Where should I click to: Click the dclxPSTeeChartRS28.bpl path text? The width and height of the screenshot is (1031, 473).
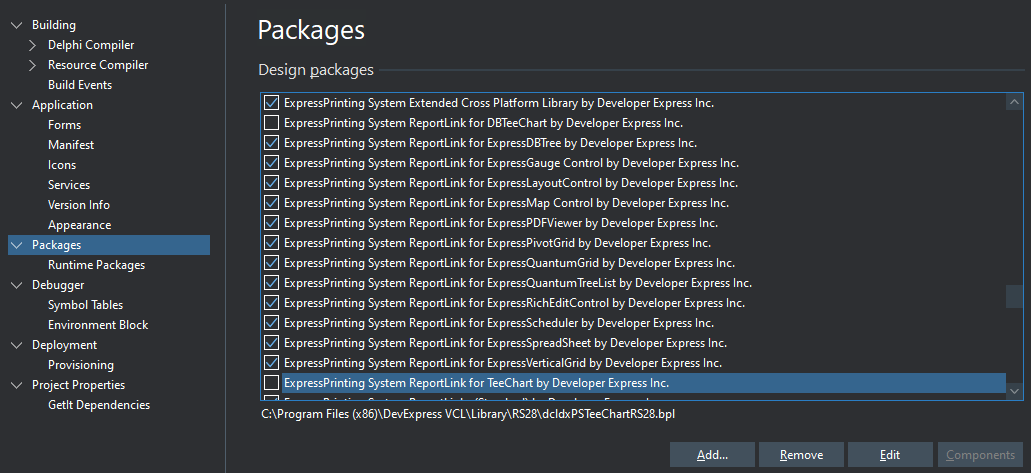point(468,414)
